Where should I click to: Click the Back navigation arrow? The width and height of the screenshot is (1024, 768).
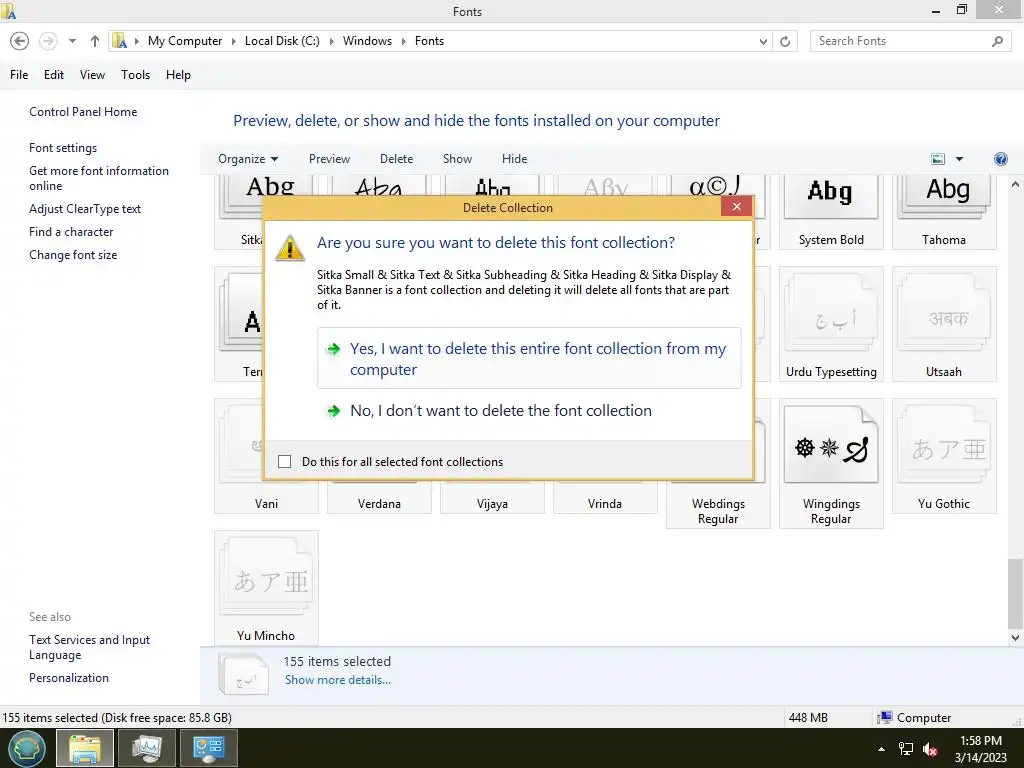coord(20,41)
